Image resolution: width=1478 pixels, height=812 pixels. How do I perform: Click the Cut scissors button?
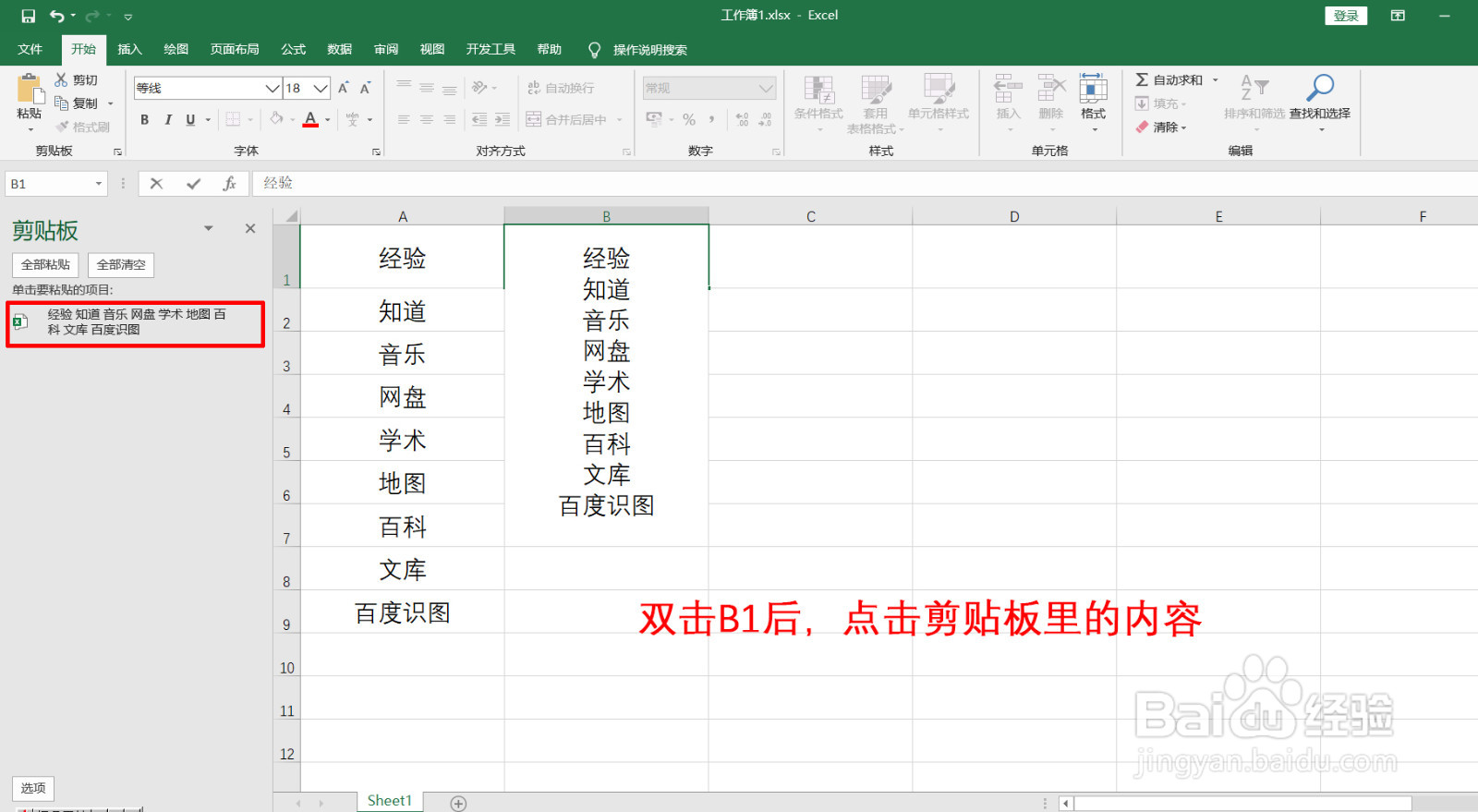pyautogui.click(x=76, y=80)
